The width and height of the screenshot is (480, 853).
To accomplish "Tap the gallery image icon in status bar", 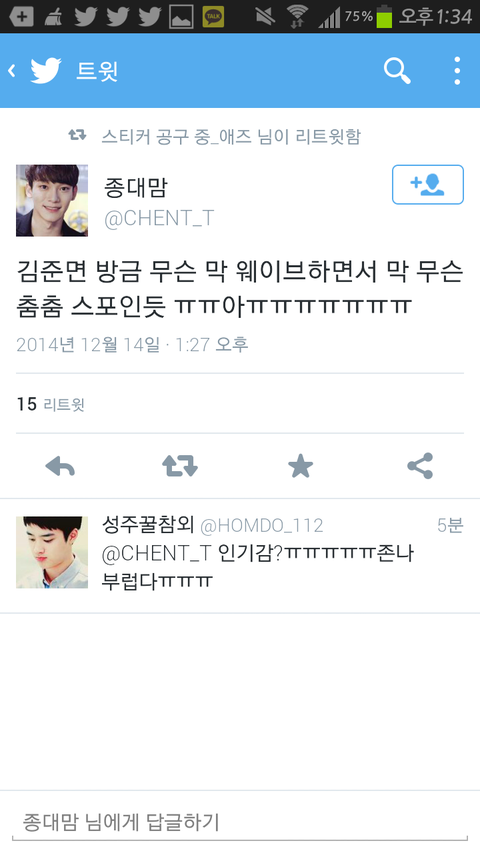I will [181, 17].
